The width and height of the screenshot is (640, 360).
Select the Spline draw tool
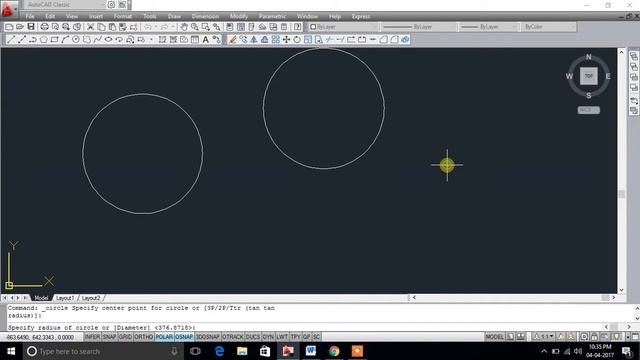98,40
